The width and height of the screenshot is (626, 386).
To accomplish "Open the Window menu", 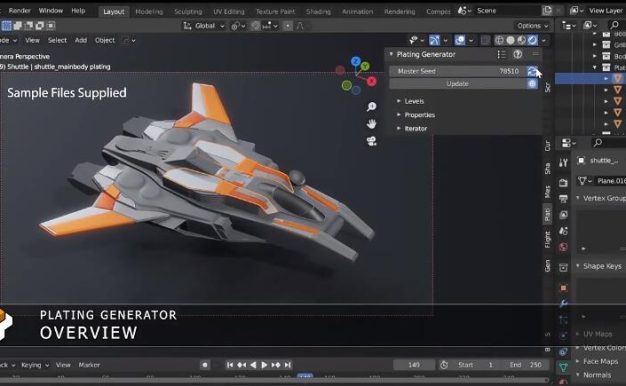I will (51, 11).
